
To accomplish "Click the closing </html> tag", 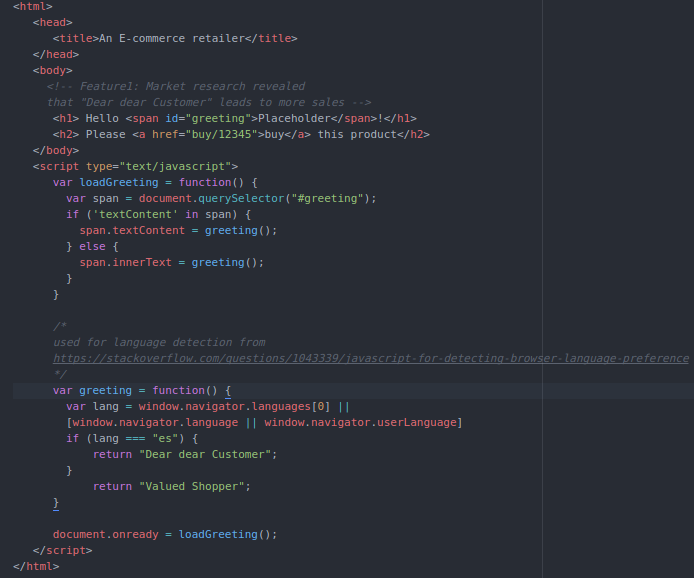I will tap(36, 566).
